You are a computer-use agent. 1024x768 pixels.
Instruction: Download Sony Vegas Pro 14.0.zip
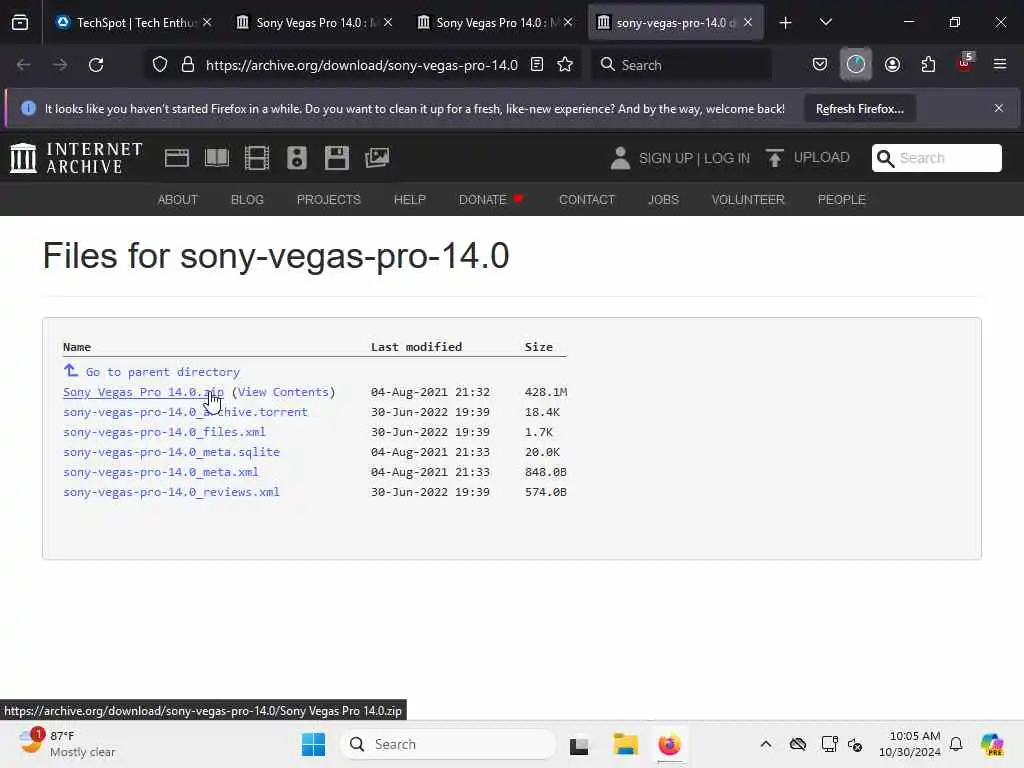(x=143, y=392)
